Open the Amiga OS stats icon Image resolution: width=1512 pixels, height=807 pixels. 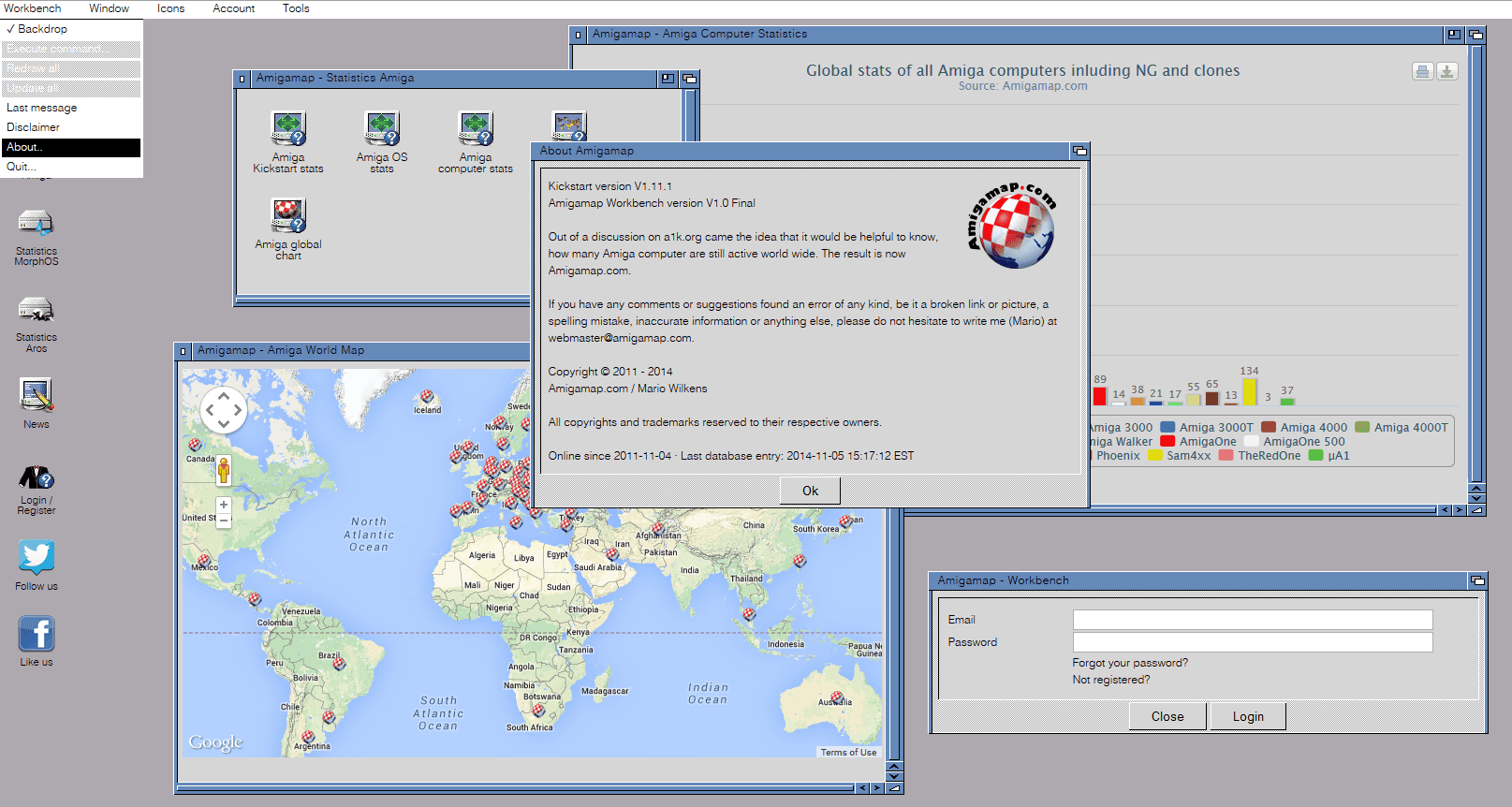382,129
